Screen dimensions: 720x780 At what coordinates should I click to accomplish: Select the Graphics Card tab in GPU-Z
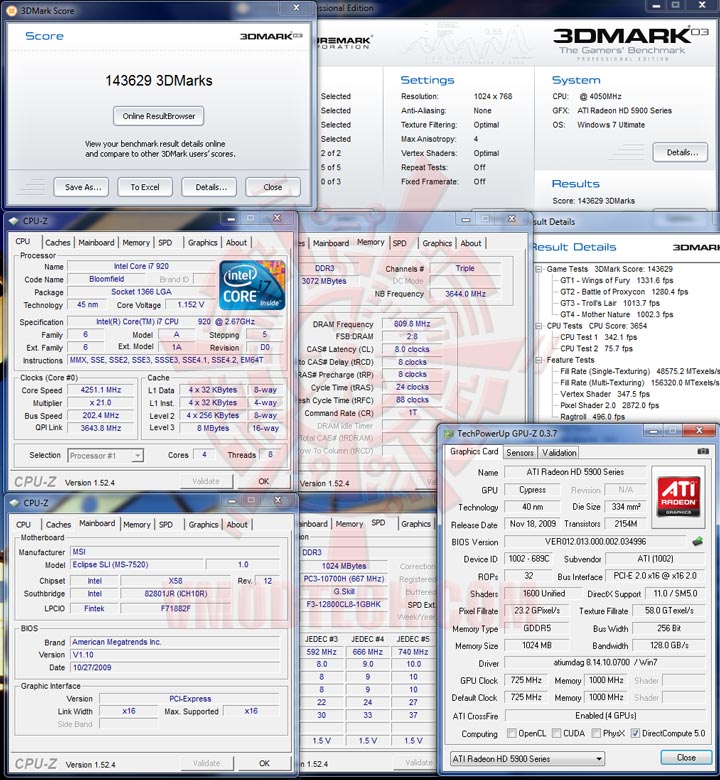(x=474, y=452)
